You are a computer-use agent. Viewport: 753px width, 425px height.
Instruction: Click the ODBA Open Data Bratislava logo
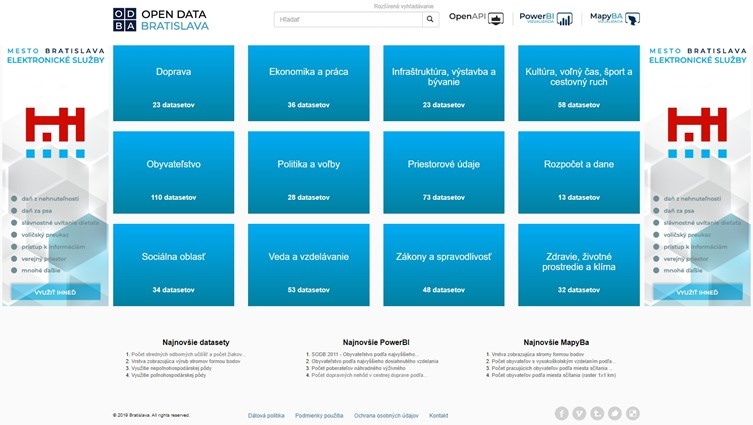161,19
